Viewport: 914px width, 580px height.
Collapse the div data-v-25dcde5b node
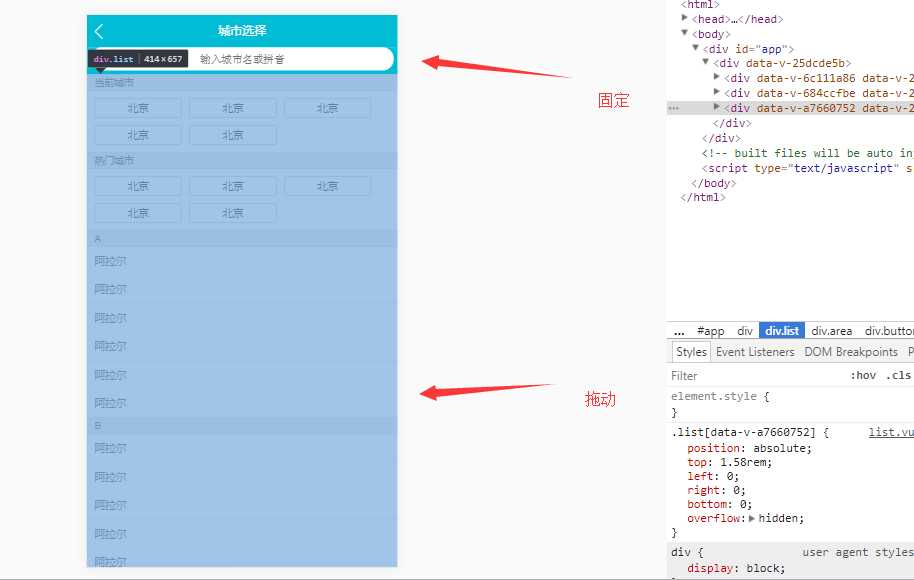coord(706,62)
